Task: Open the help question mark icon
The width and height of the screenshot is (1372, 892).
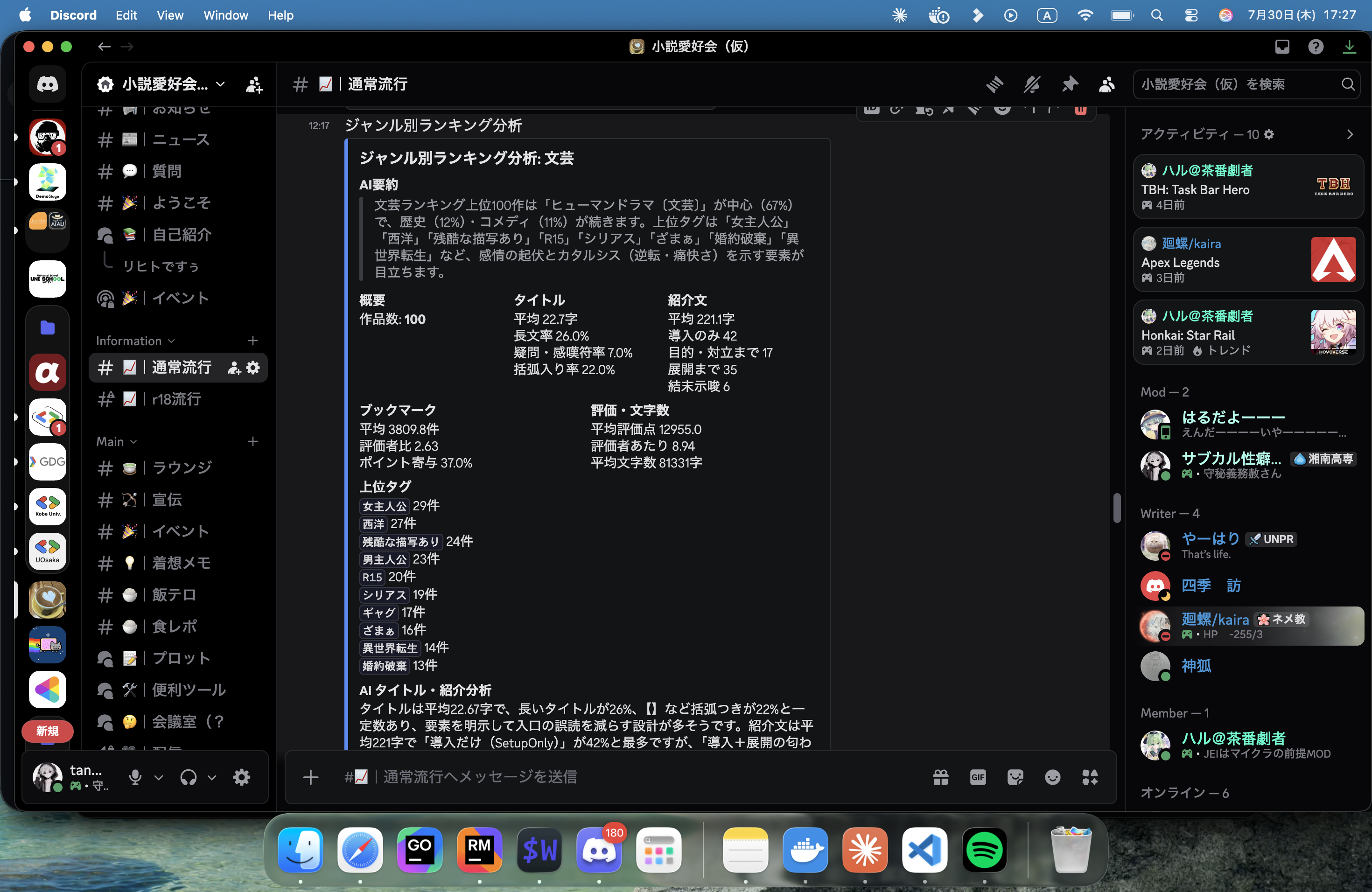Action: pyautogui.click(x=1316, y=47)
